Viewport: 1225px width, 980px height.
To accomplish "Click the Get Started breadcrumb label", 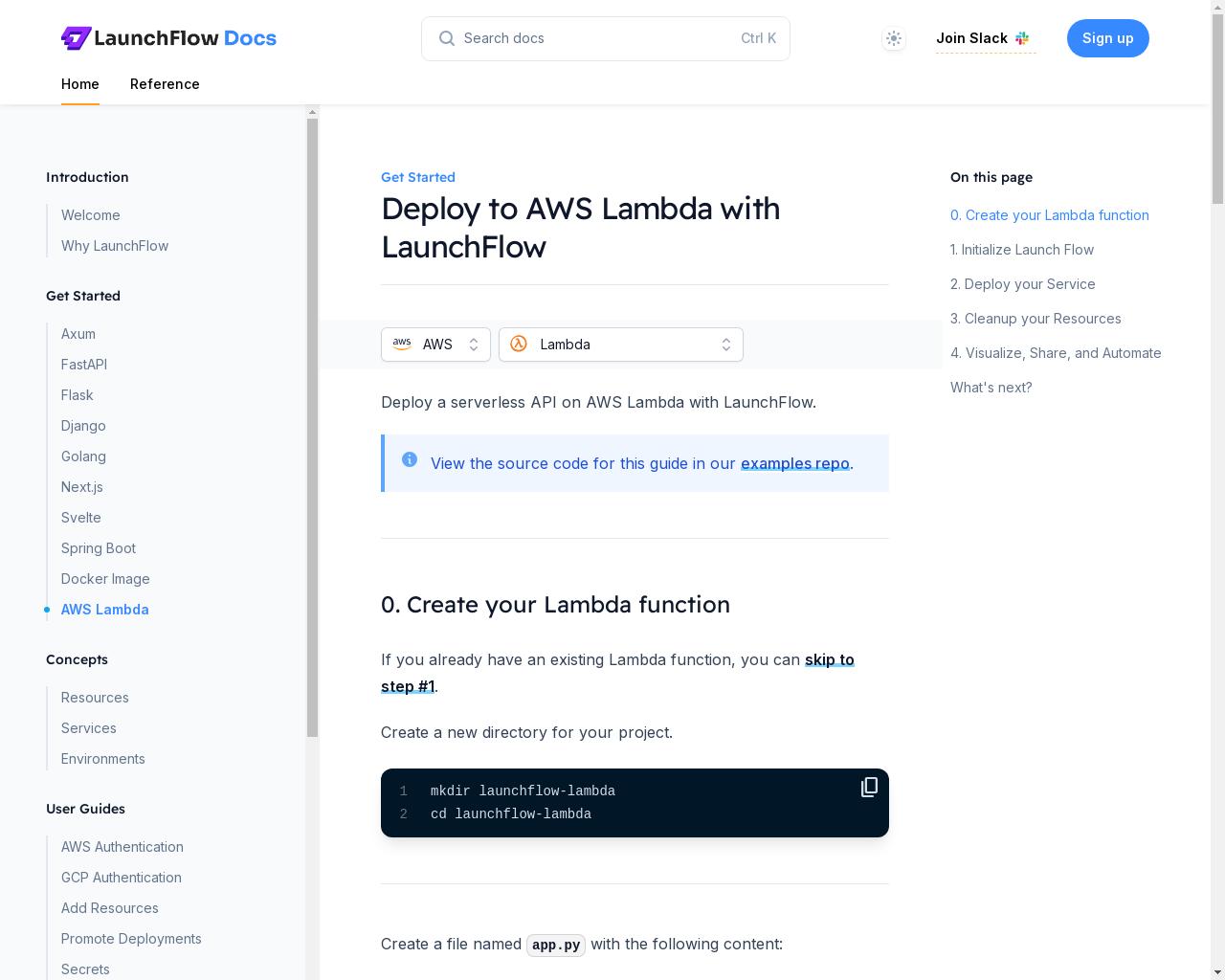I will [418, 177].
